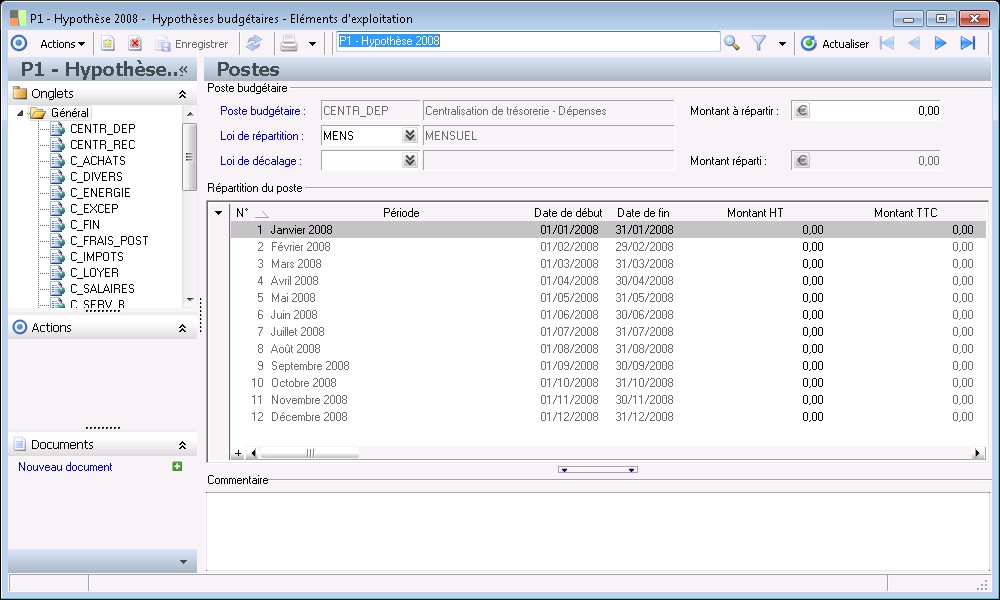Image resolution: width=1000 pixels, height=600 pixels.
Task: Click in the Montant à répartir field
Action: [x=874, y=111]
